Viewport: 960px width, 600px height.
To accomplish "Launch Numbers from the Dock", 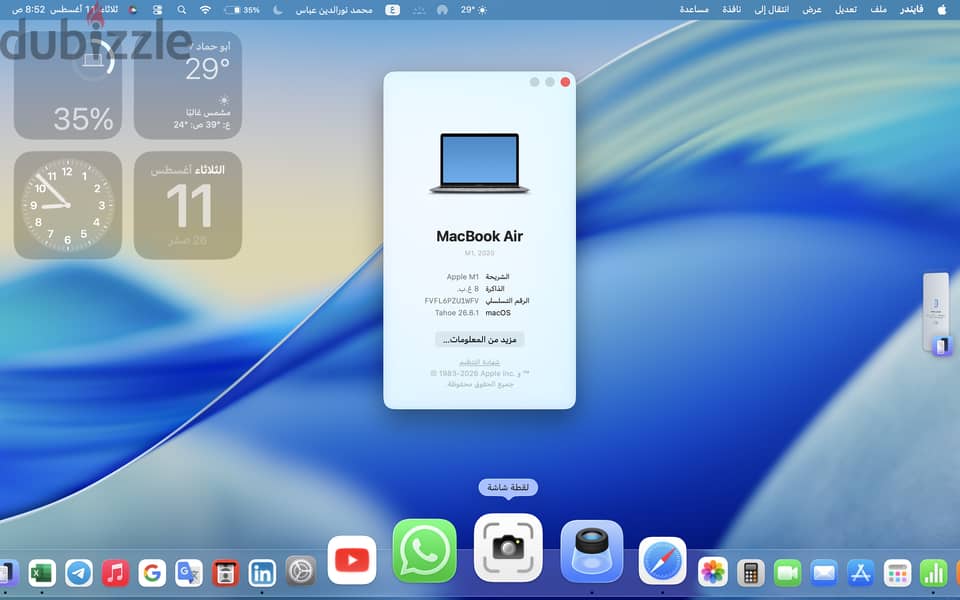I will pyautogui.click(x=934, y=574).
